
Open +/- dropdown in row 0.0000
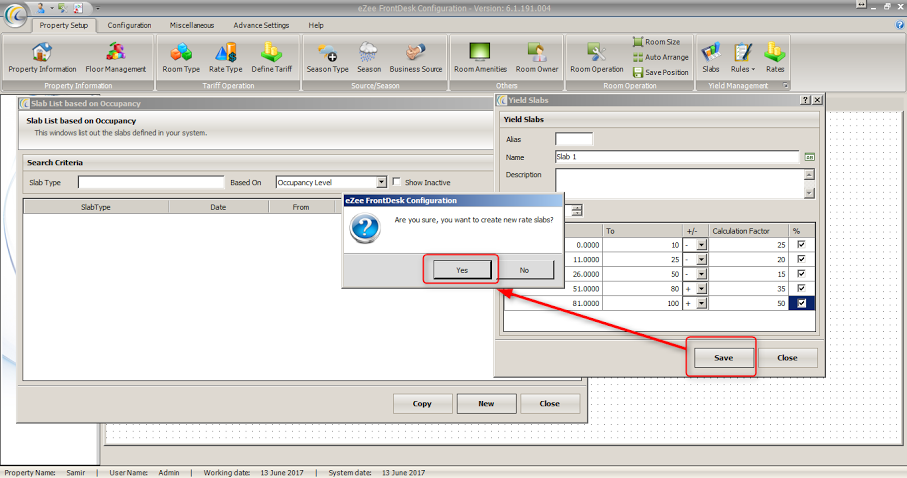coord(702,245)
